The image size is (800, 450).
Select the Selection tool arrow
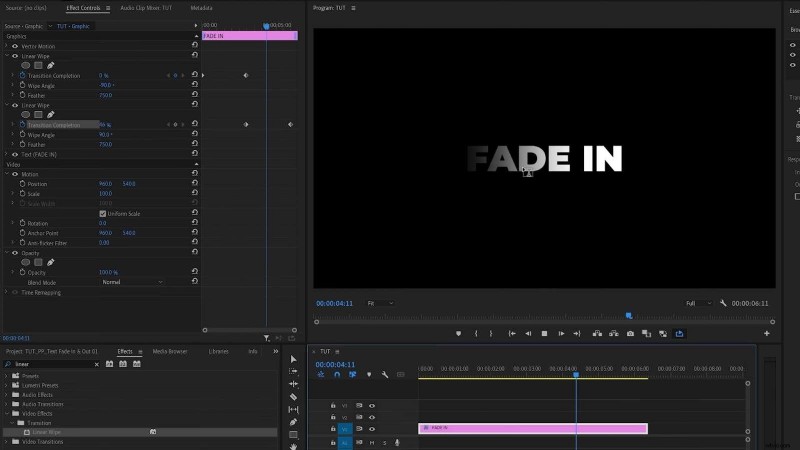293,359
